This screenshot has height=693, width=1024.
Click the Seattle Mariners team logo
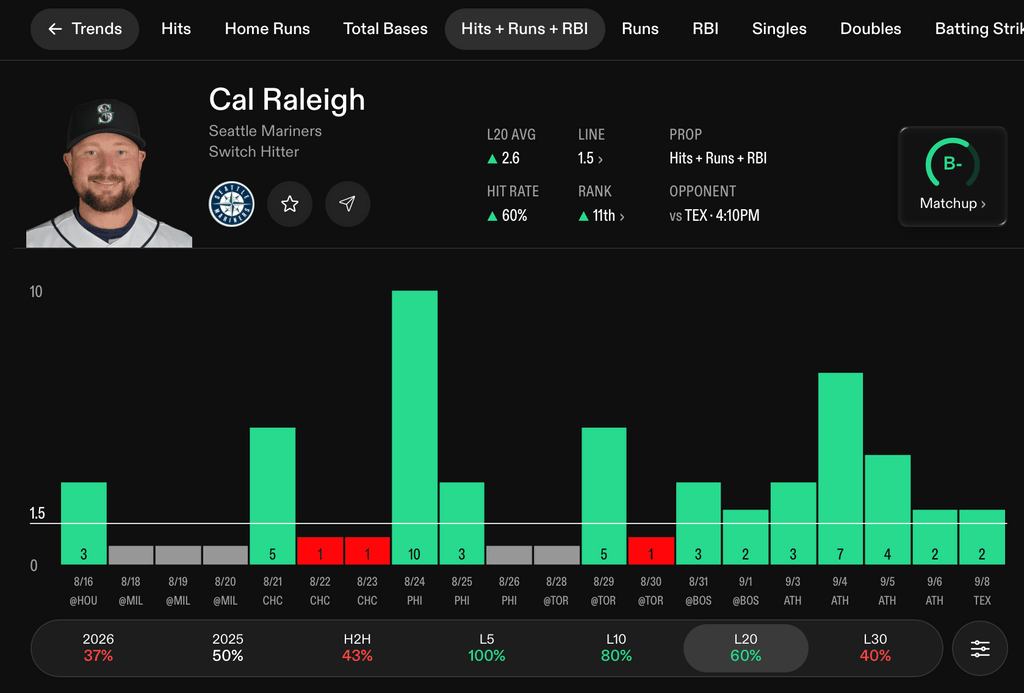(x=231, y=204)
